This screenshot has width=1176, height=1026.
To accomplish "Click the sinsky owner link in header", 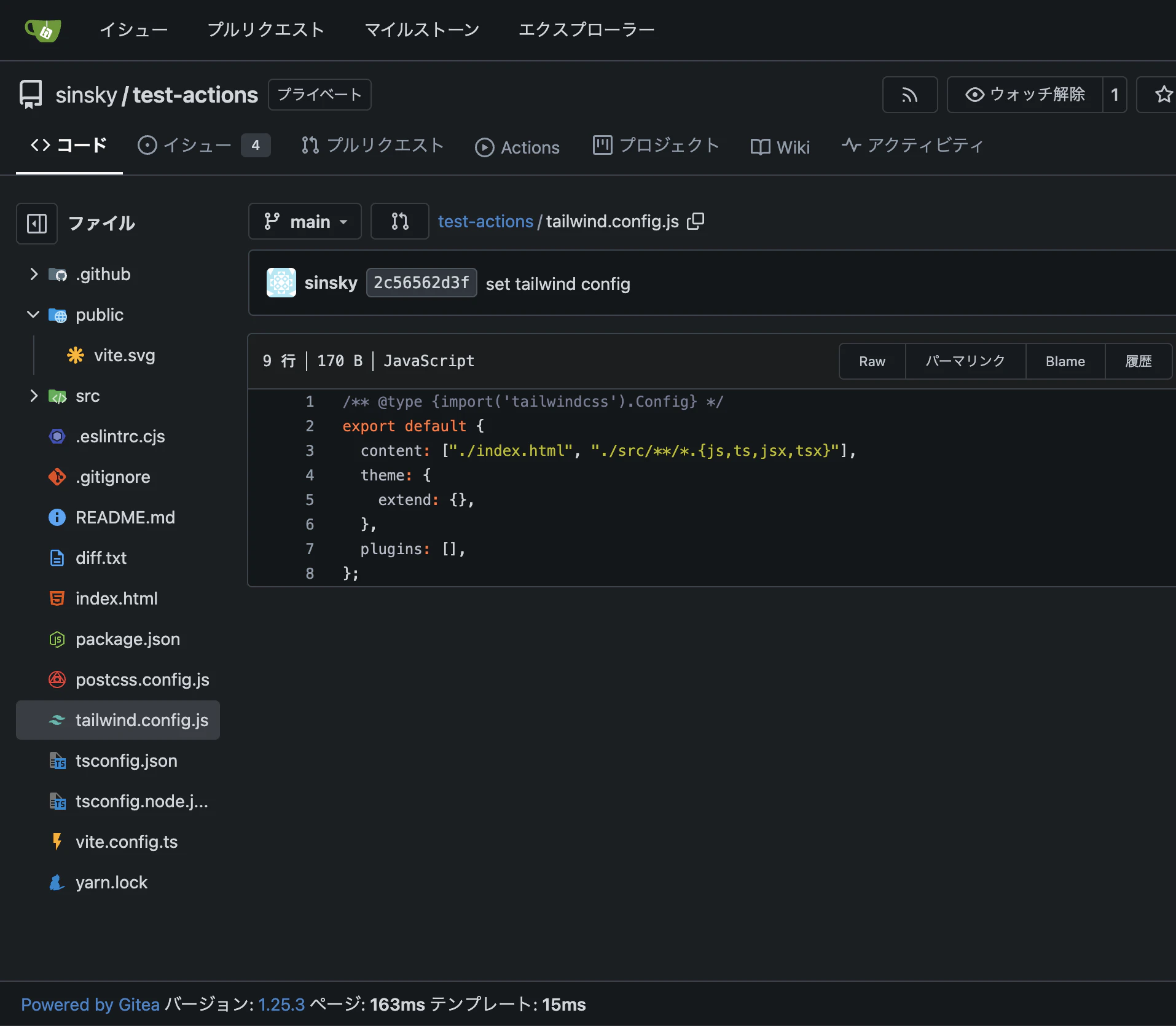I will click(x=86, y=95).
